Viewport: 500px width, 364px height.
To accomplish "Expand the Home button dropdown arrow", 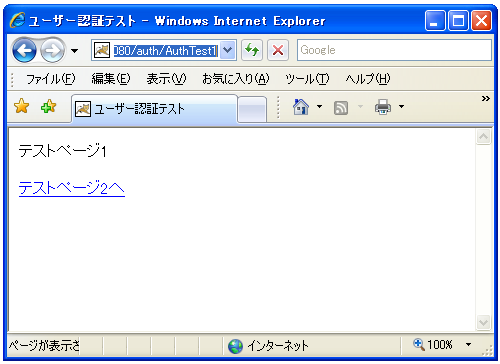I will pos(319,107).
